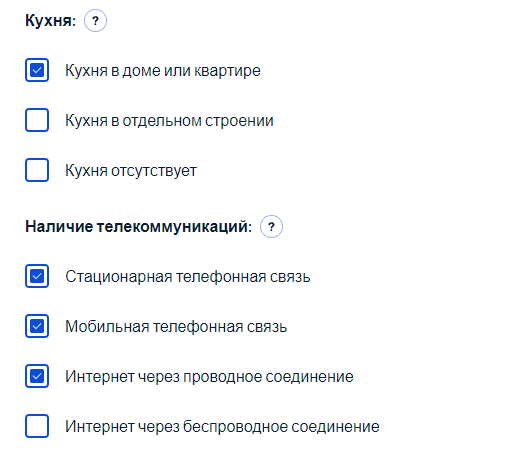
Task: Click the label text Кухня в доме или квартире
Action: click(x=163, y=71)
